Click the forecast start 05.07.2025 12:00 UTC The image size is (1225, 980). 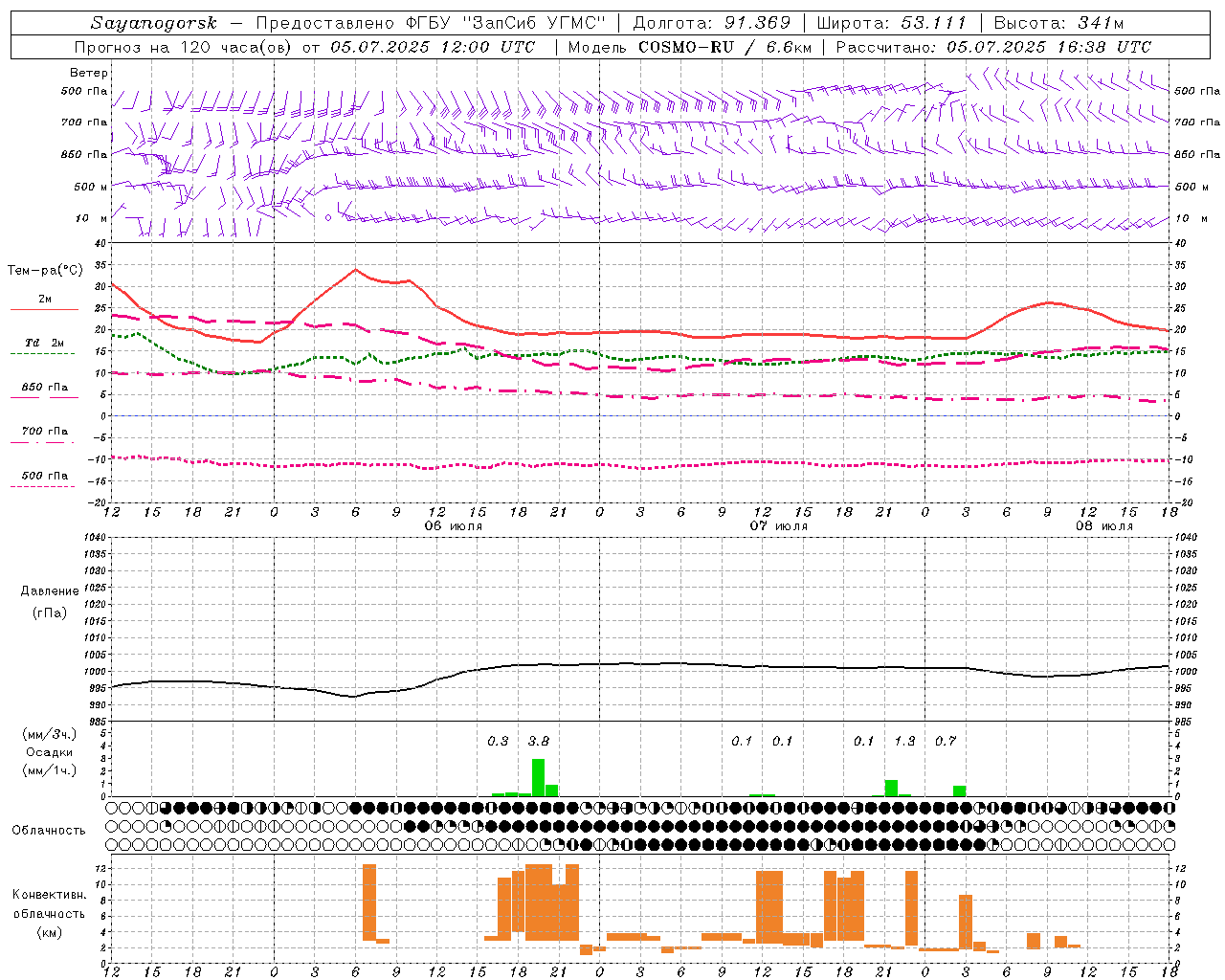coord(433,47)
